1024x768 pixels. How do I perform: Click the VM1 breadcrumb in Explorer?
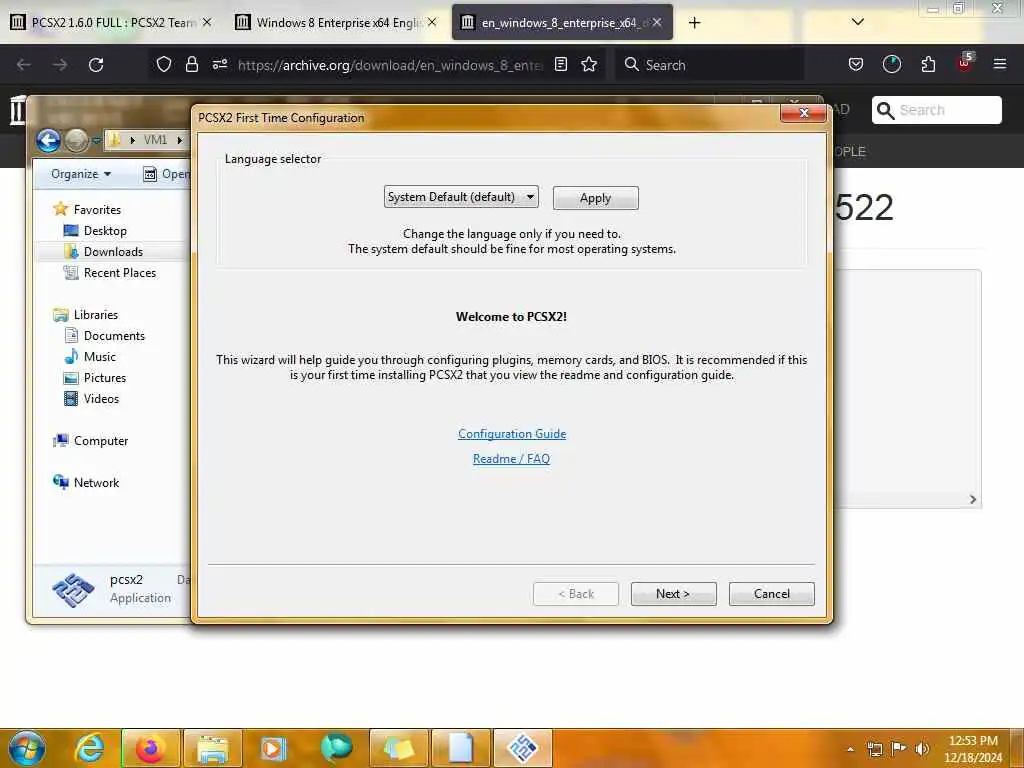pos(155,140)
